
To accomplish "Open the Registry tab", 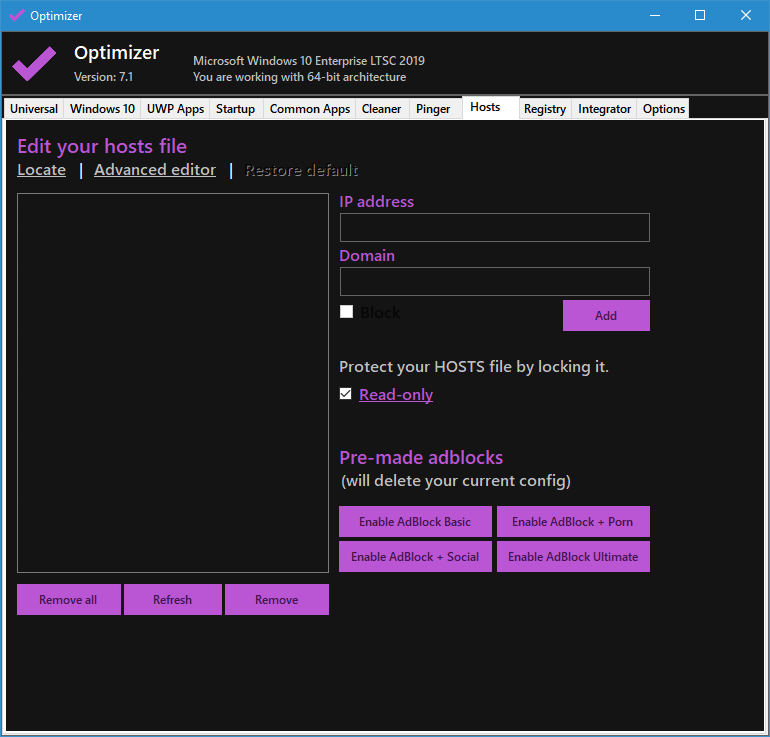I will coord(544,109).
